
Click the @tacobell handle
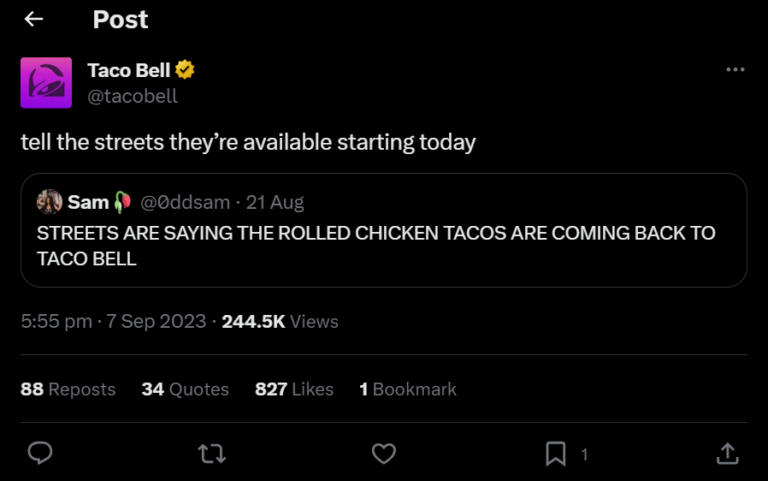132,96
